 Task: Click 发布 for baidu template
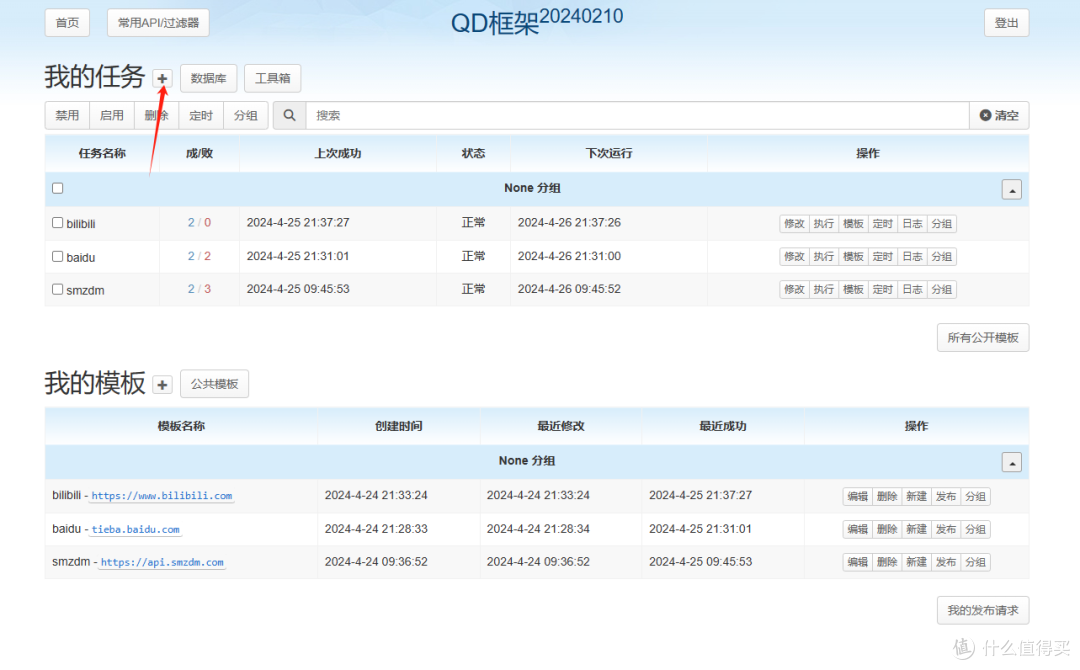(x=946, y=530)
